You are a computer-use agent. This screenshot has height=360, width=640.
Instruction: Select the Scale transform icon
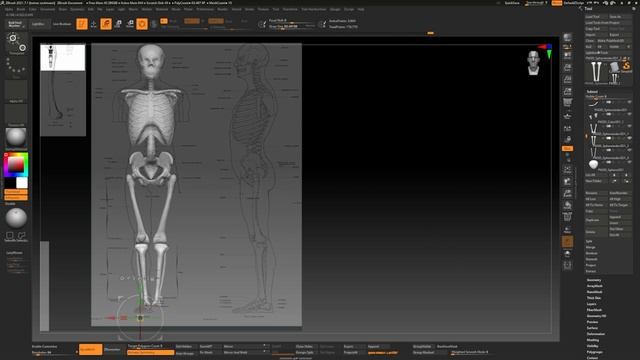(x=118, y=24)
